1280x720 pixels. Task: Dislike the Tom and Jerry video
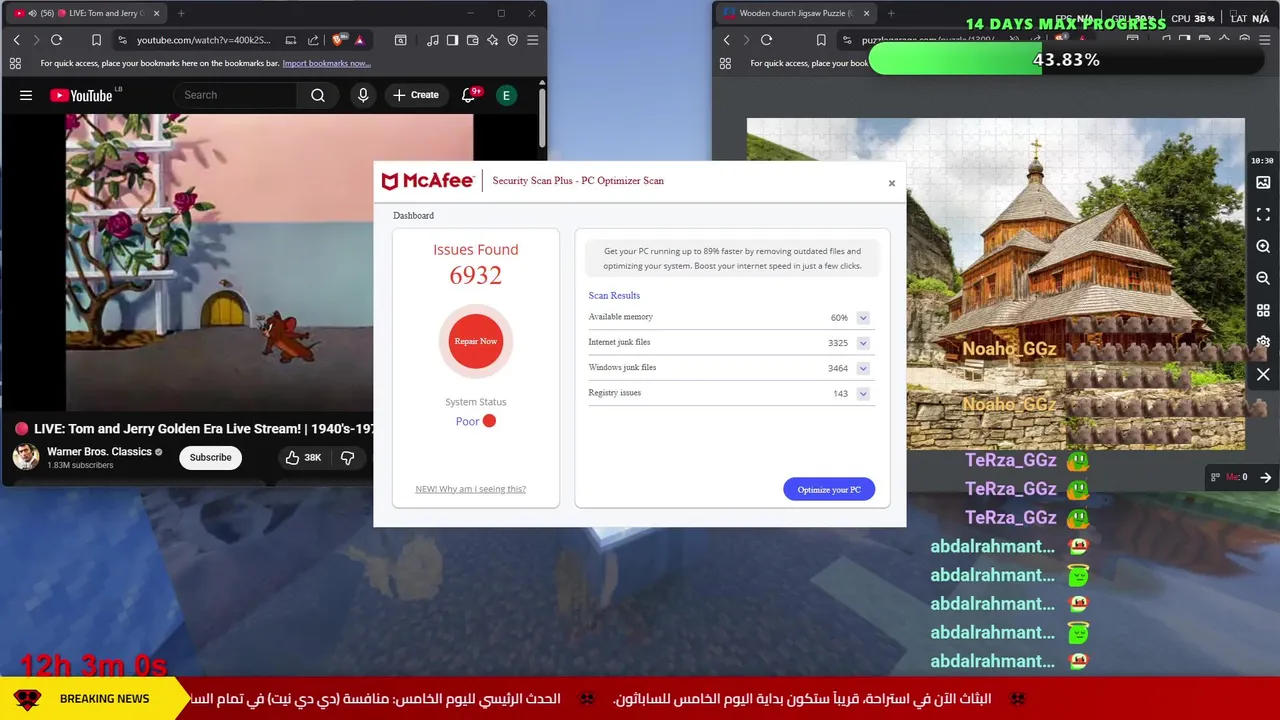coord(347,457)
